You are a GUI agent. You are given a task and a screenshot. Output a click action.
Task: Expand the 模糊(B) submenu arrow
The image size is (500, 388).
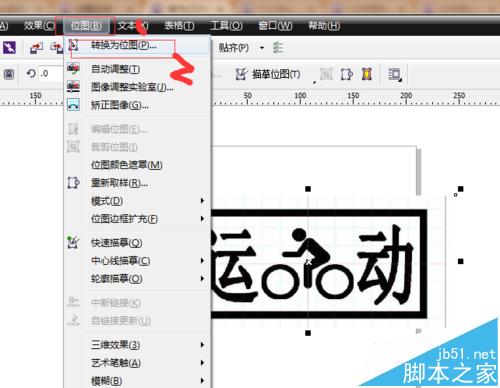[202, 380]
